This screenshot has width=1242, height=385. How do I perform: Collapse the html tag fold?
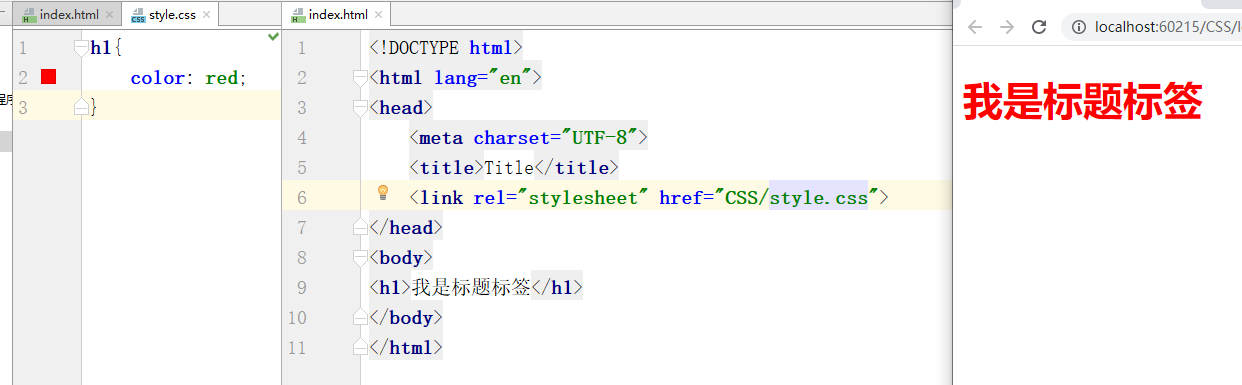point(361,77)
